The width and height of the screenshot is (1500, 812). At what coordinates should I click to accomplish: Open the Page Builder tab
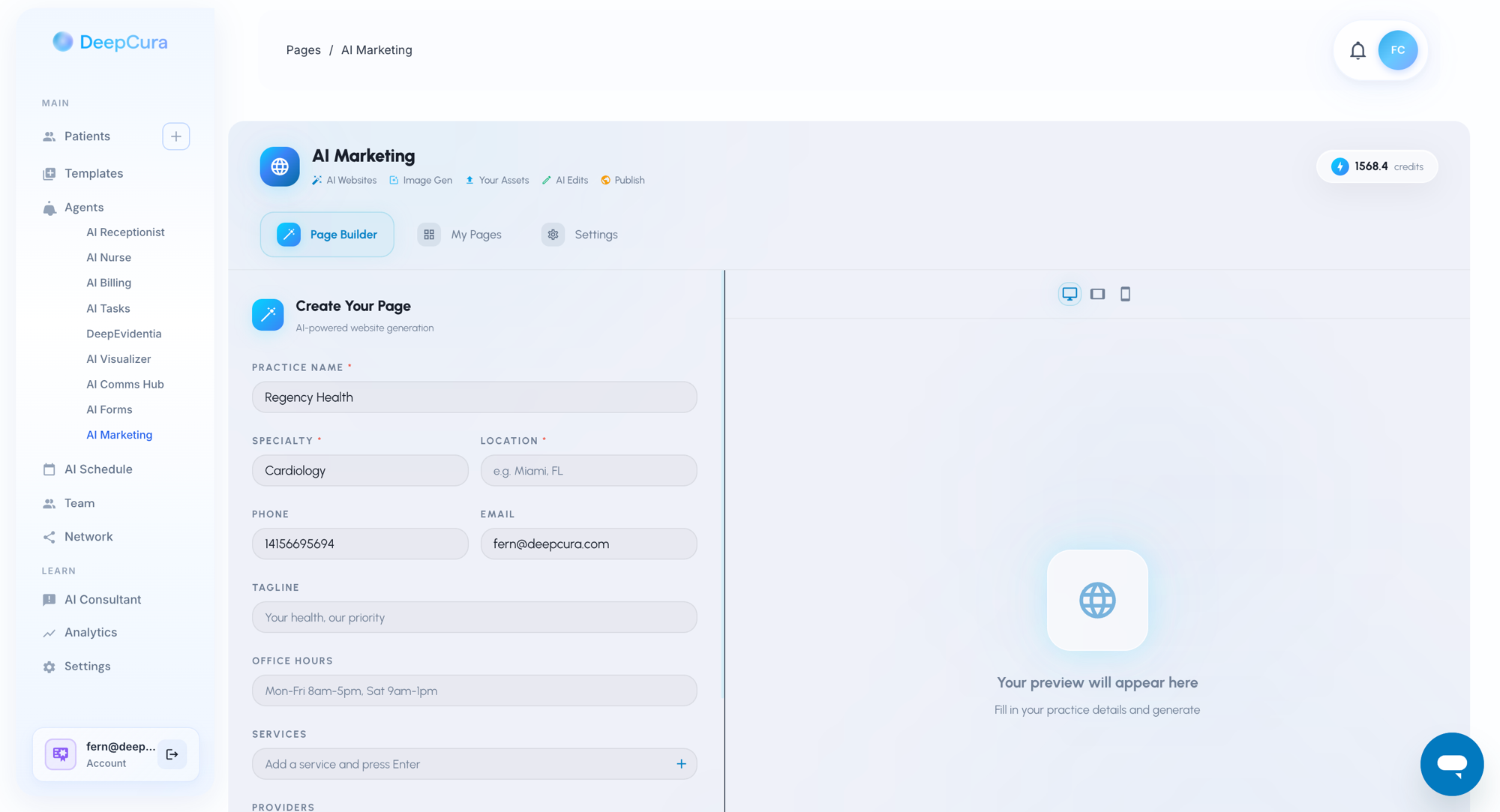[x=327, y=235]
